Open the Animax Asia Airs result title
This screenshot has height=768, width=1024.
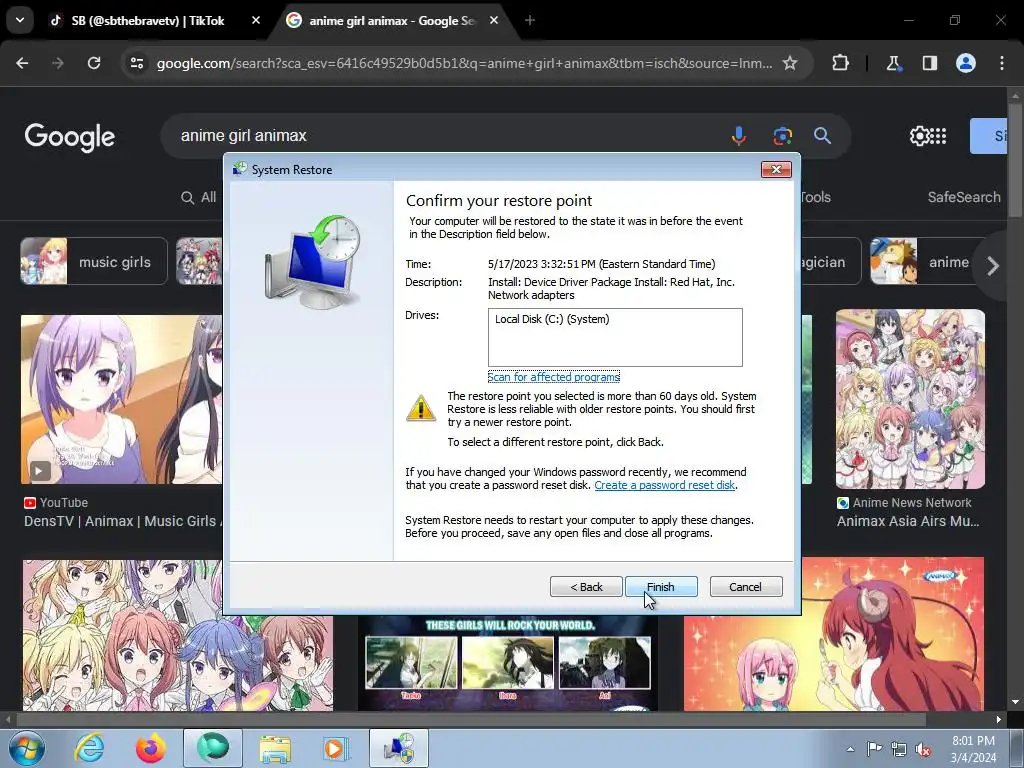point(908,521)
